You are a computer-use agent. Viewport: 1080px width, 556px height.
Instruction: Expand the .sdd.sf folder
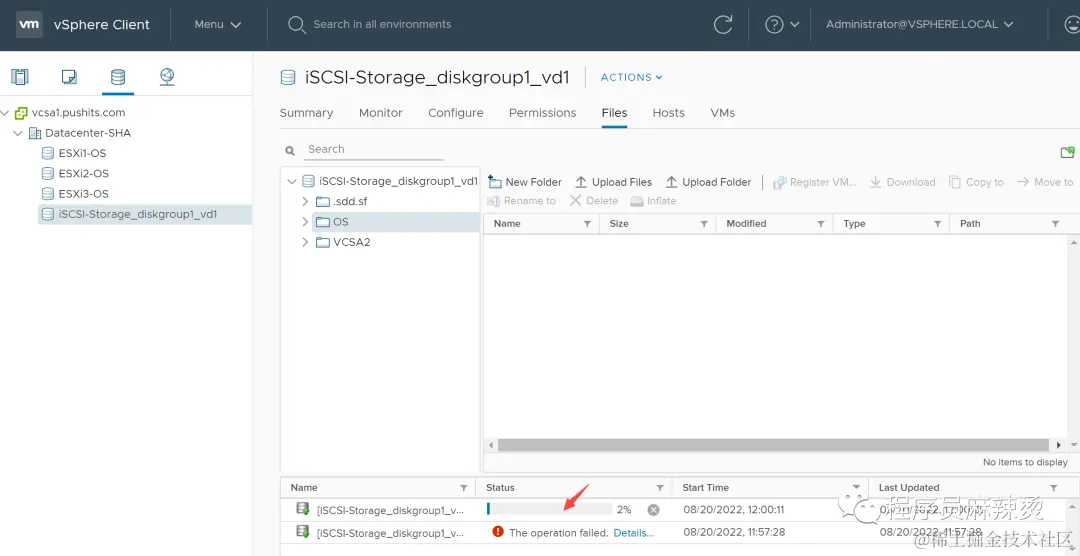[x=305, y=201]
